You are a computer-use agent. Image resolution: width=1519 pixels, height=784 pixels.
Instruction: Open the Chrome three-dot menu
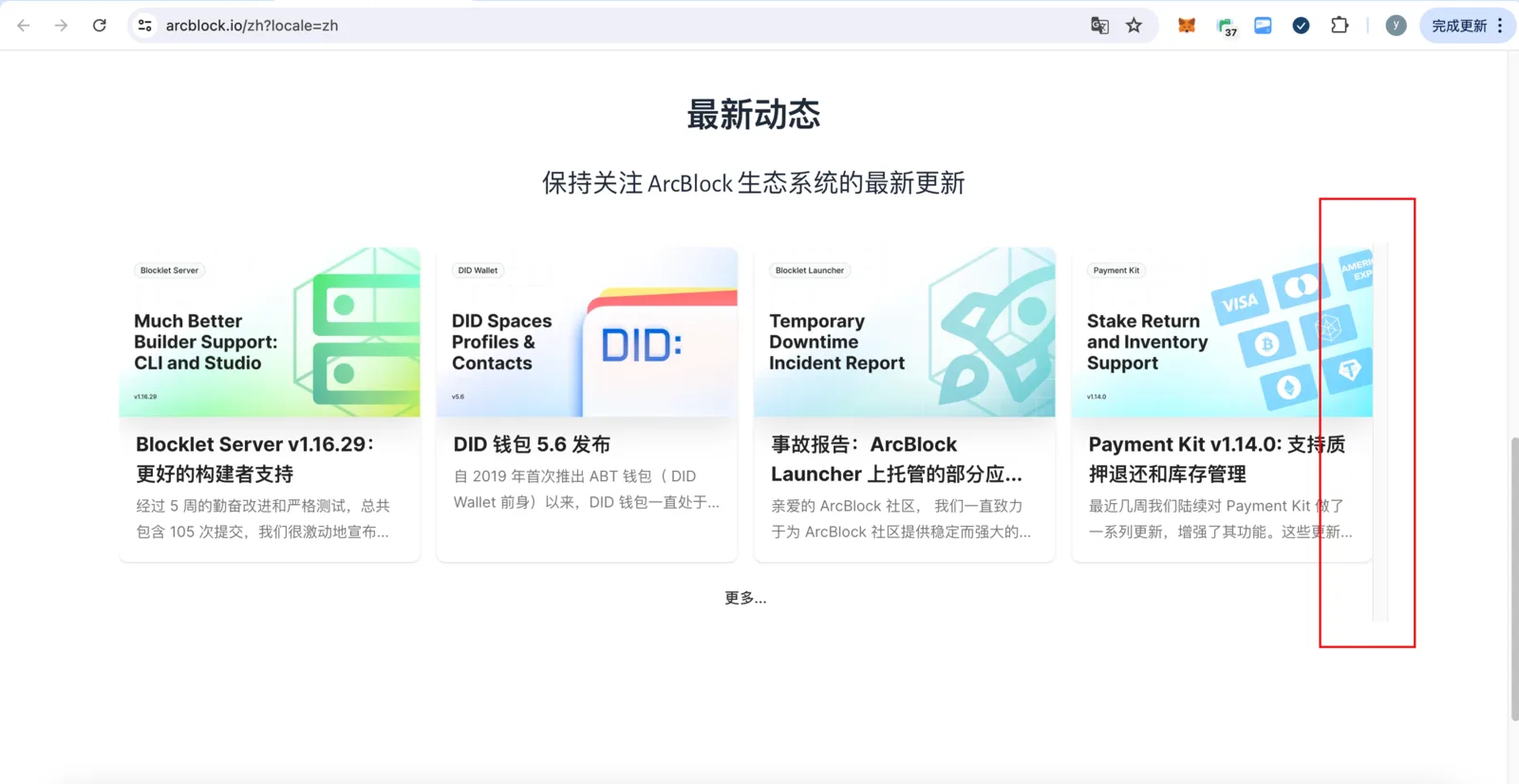point(1500,26)
